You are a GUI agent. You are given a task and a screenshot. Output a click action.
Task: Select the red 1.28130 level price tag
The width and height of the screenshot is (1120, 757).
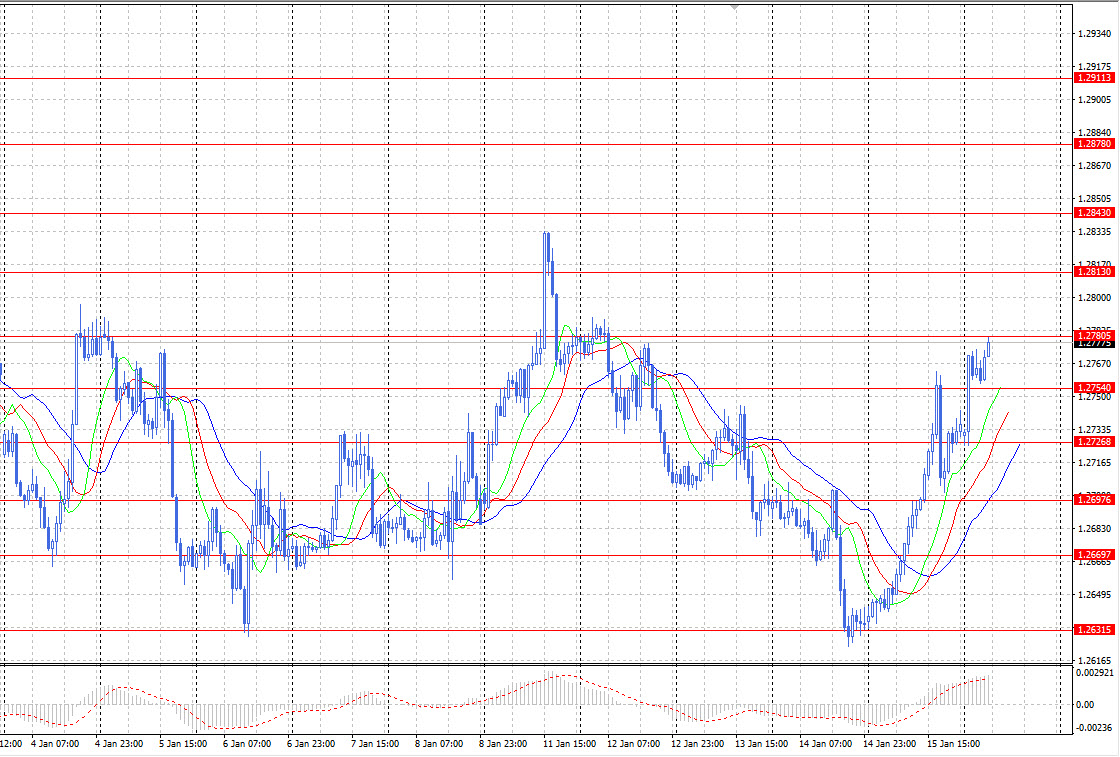point(1094,272)
